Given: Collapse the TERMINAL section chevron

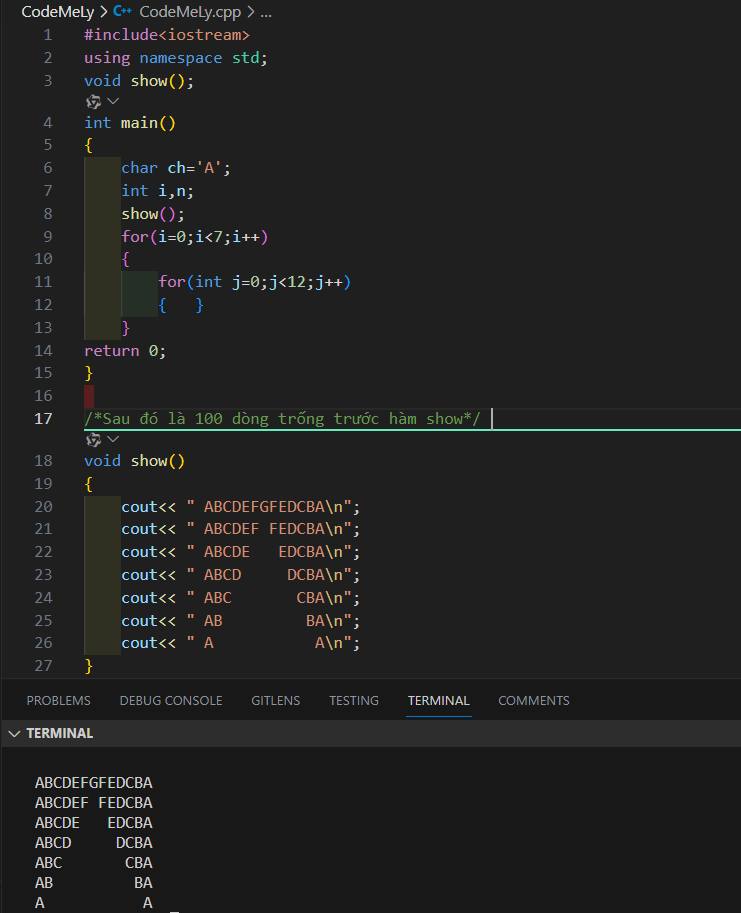Looking at the screenshot, I should click(15, 734).
